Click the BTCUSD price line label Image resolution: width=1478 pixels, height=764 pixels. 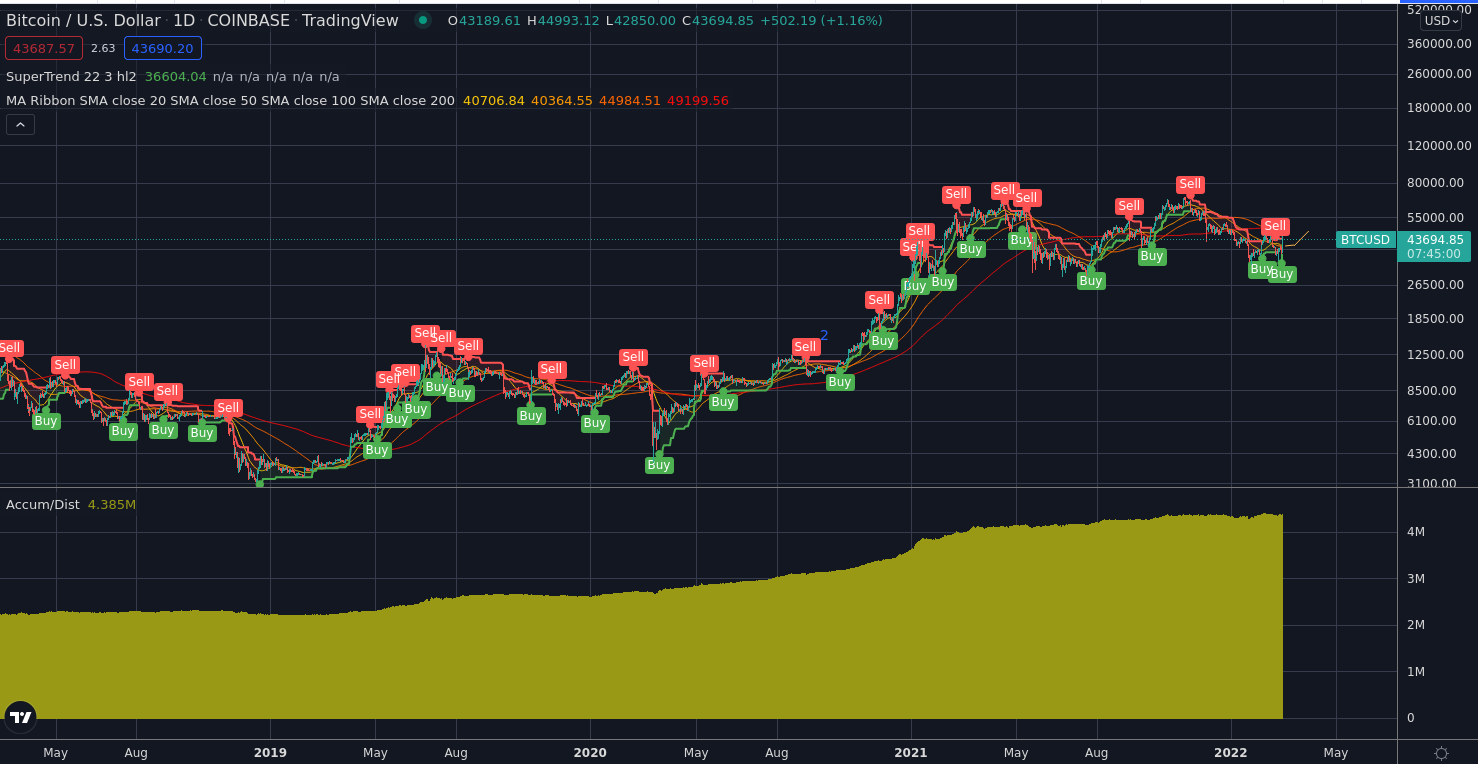[1365, 240]
